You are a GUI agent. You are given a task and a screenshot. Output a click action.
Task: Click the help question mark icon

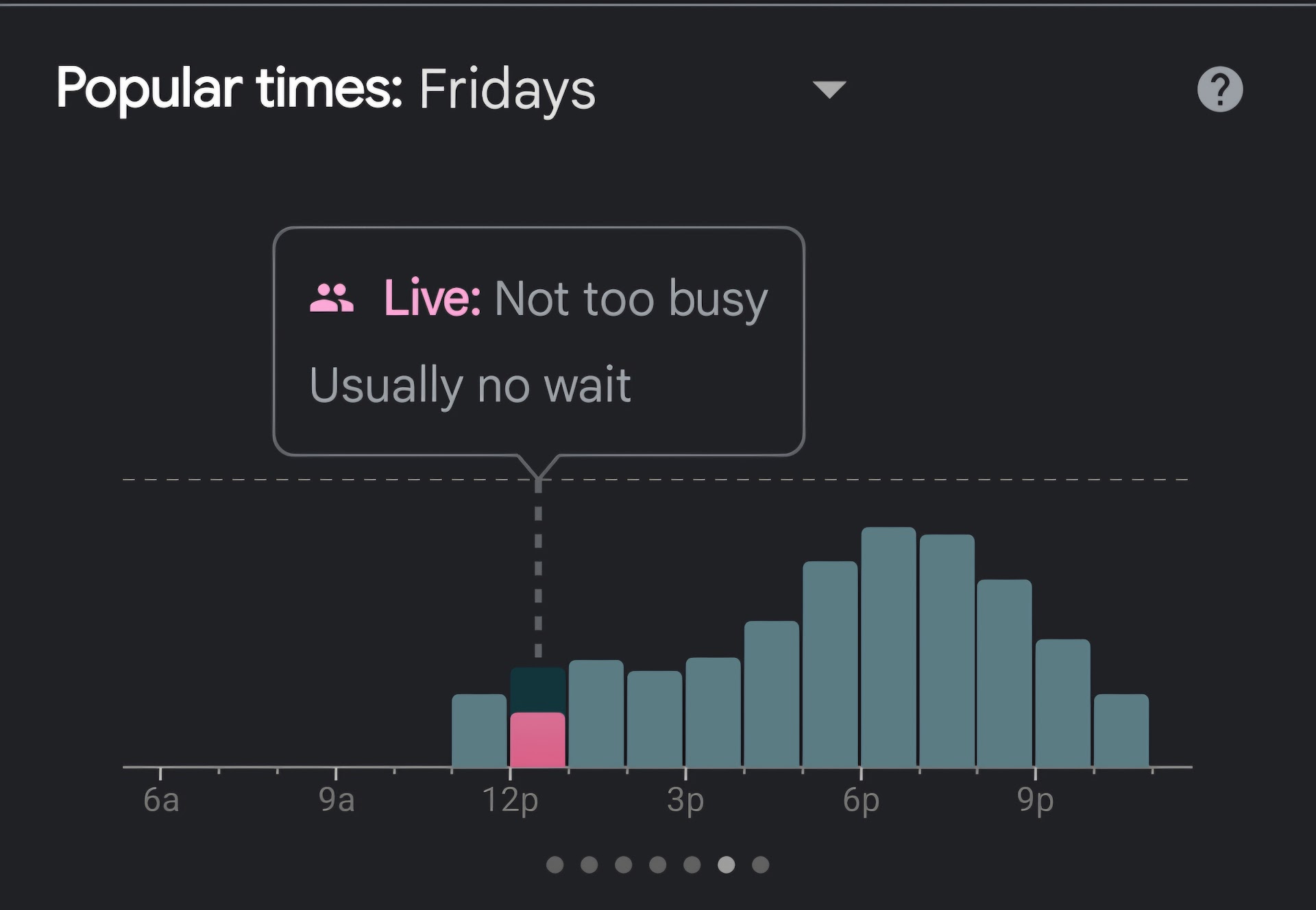[1219, 89]
